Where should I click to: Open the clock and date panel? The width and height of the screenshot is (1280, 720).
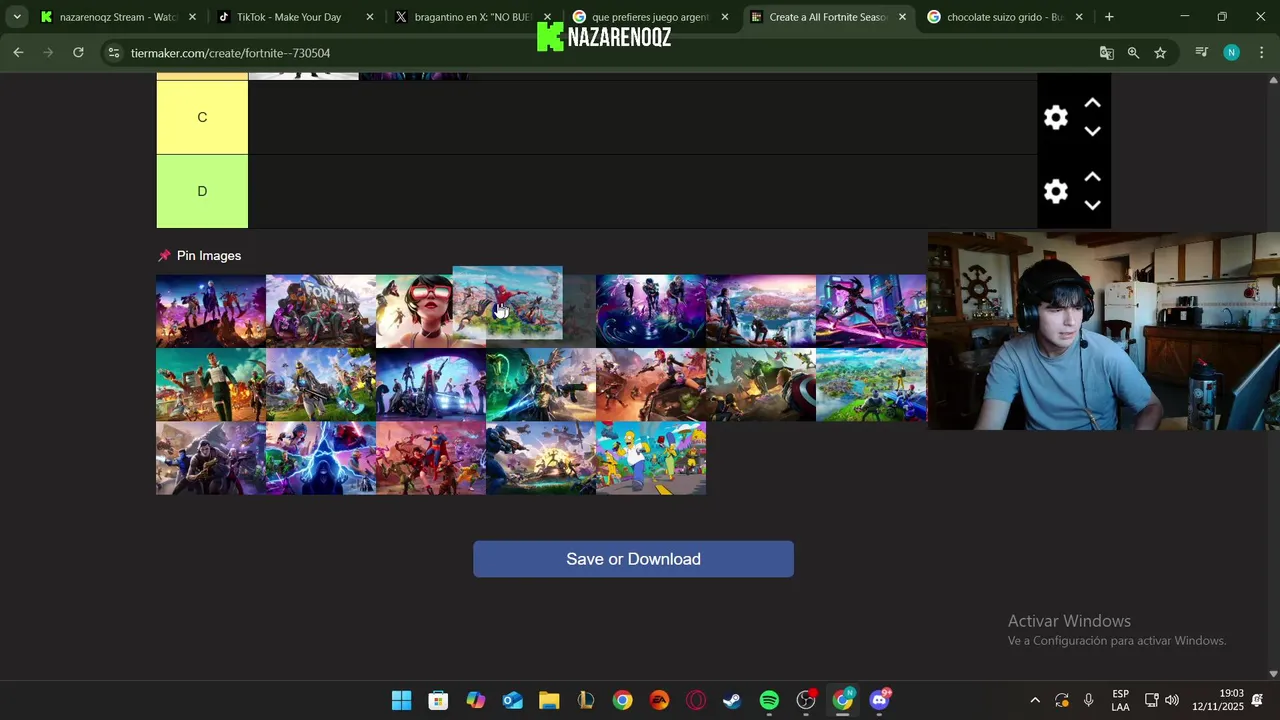coord(1217,700)
